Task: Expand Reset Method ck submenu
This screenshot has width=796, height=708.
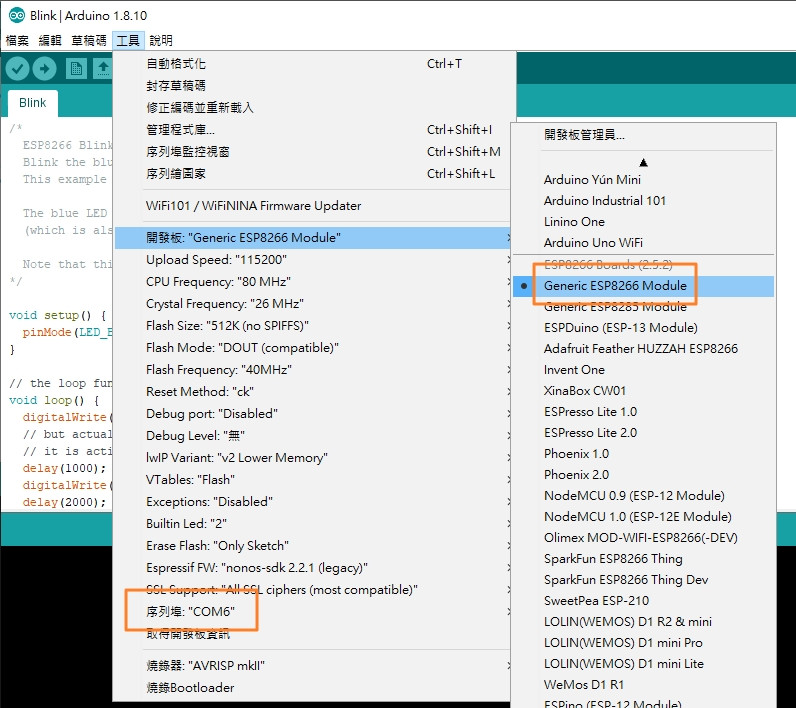Action: 311,392
